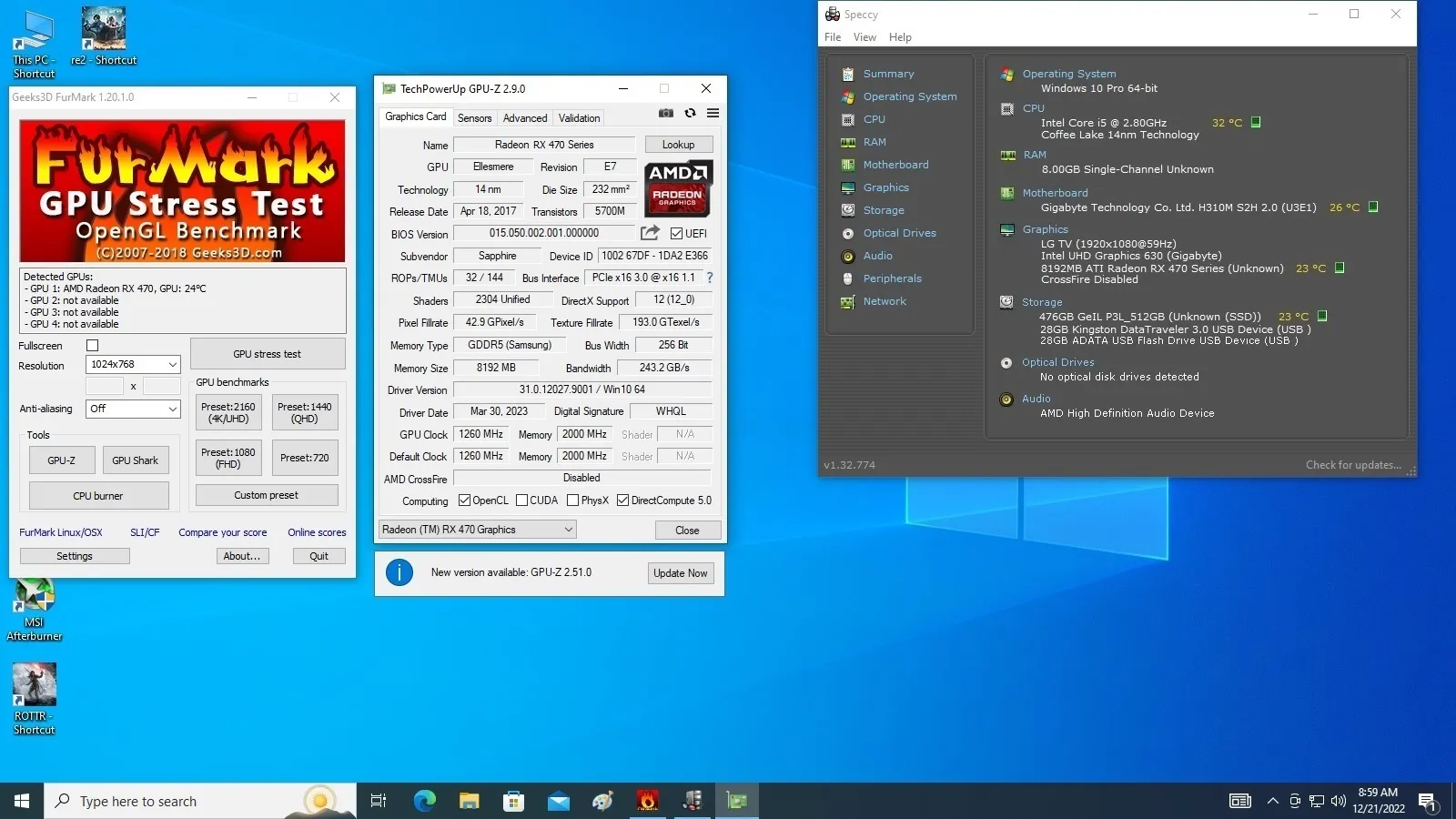The image size is (1456, 819).
Task: Click FurMark icon in the taskbar
Action: (647, 801)
